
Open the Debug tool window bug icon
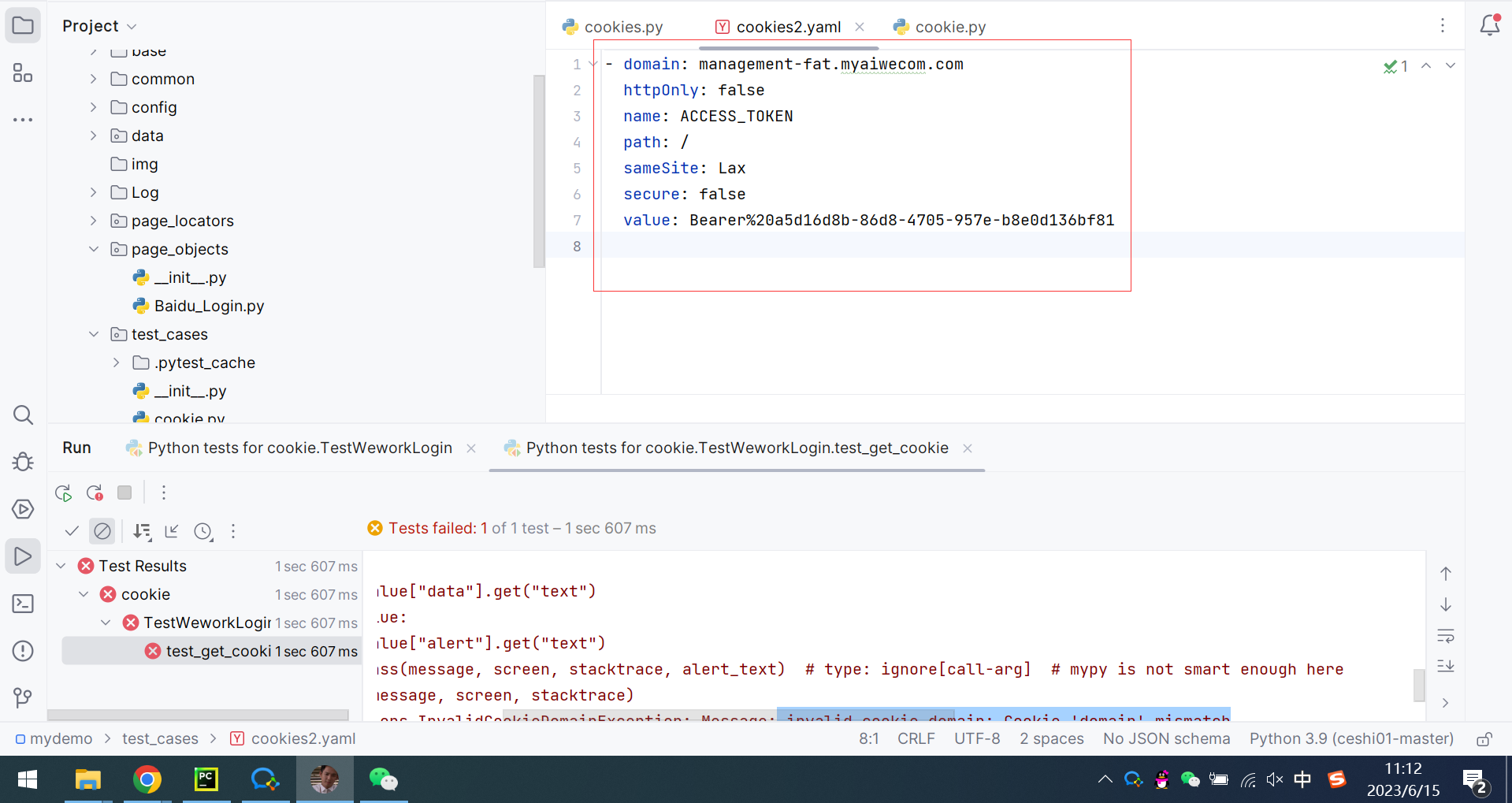pos(23,462)
